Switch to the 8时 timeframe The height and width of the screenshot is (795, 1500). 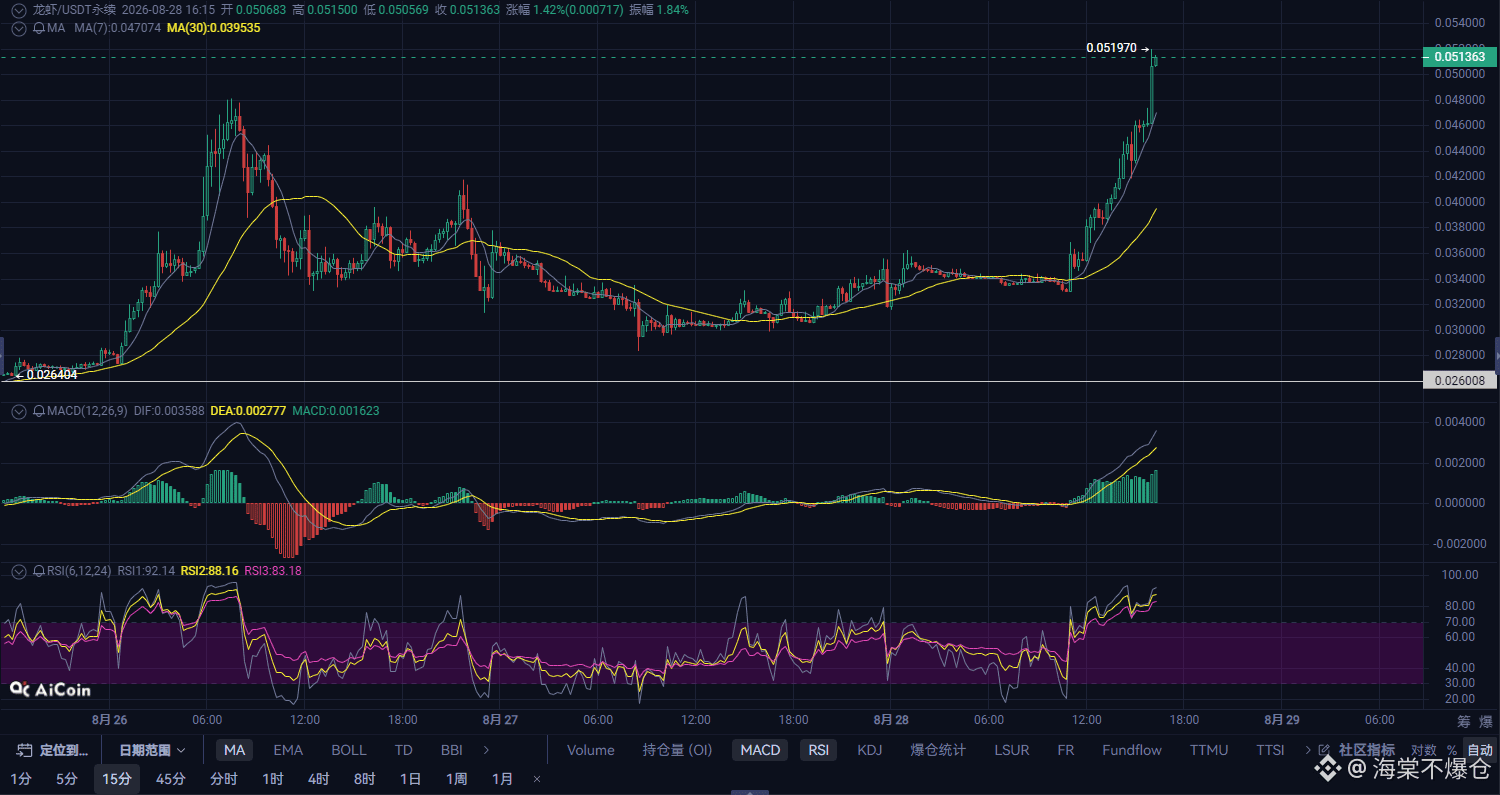pyautogui.click(x=364, y=780)
